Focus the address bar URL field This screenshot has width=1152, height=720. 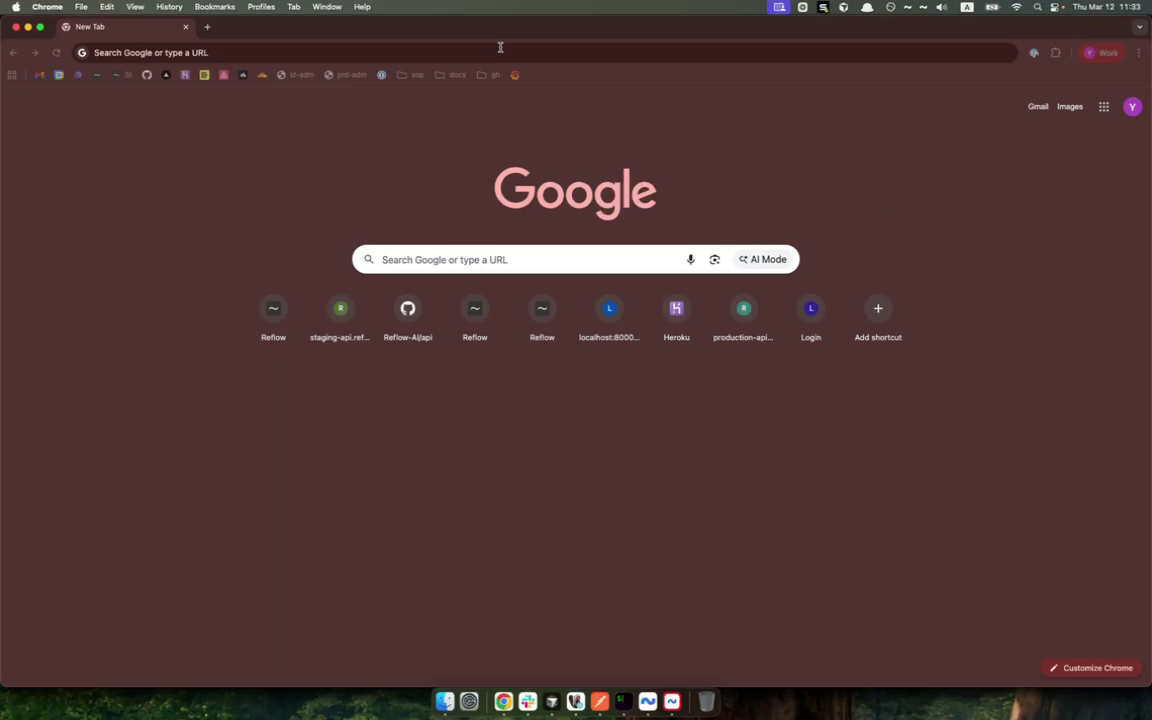pos(545,53)
